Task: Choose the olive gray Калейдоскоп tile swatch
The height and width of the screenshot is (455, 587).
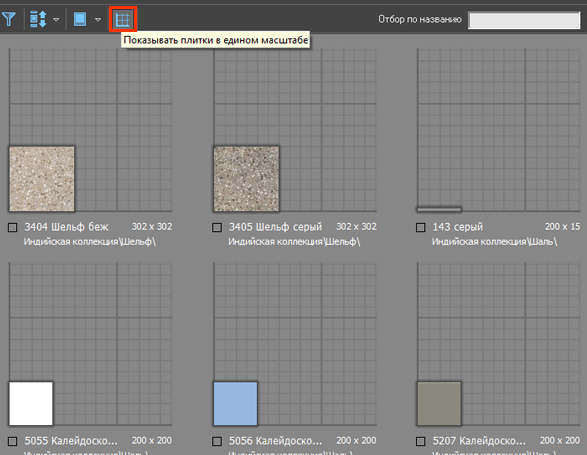Action: click(439, 403)
